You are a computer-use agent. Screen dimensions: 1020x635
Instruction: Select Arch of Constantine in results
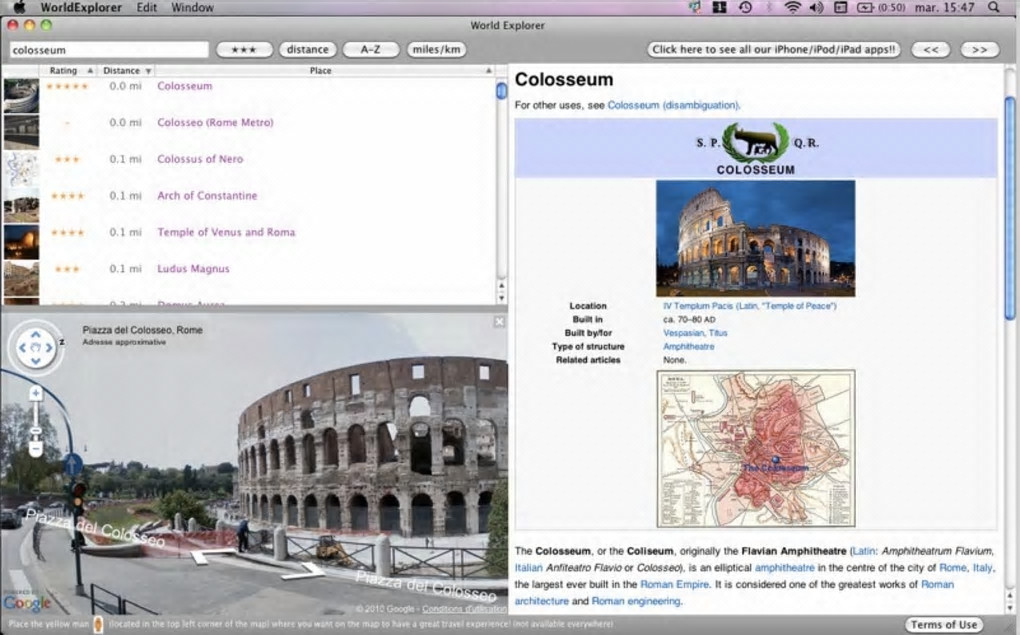click(x=208, y=195)
